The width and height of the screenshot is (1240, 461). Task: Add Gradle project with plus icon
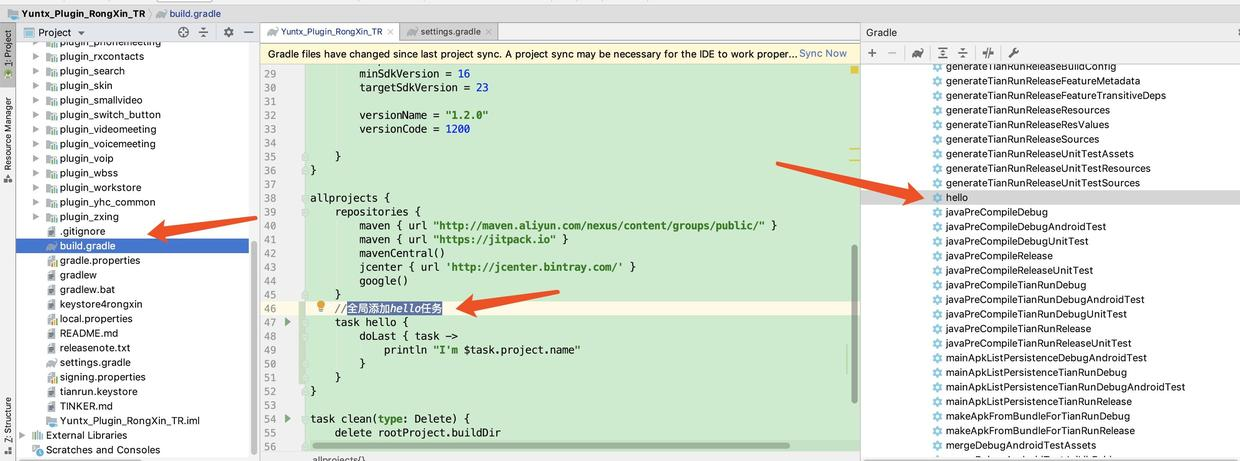(872, 53)
